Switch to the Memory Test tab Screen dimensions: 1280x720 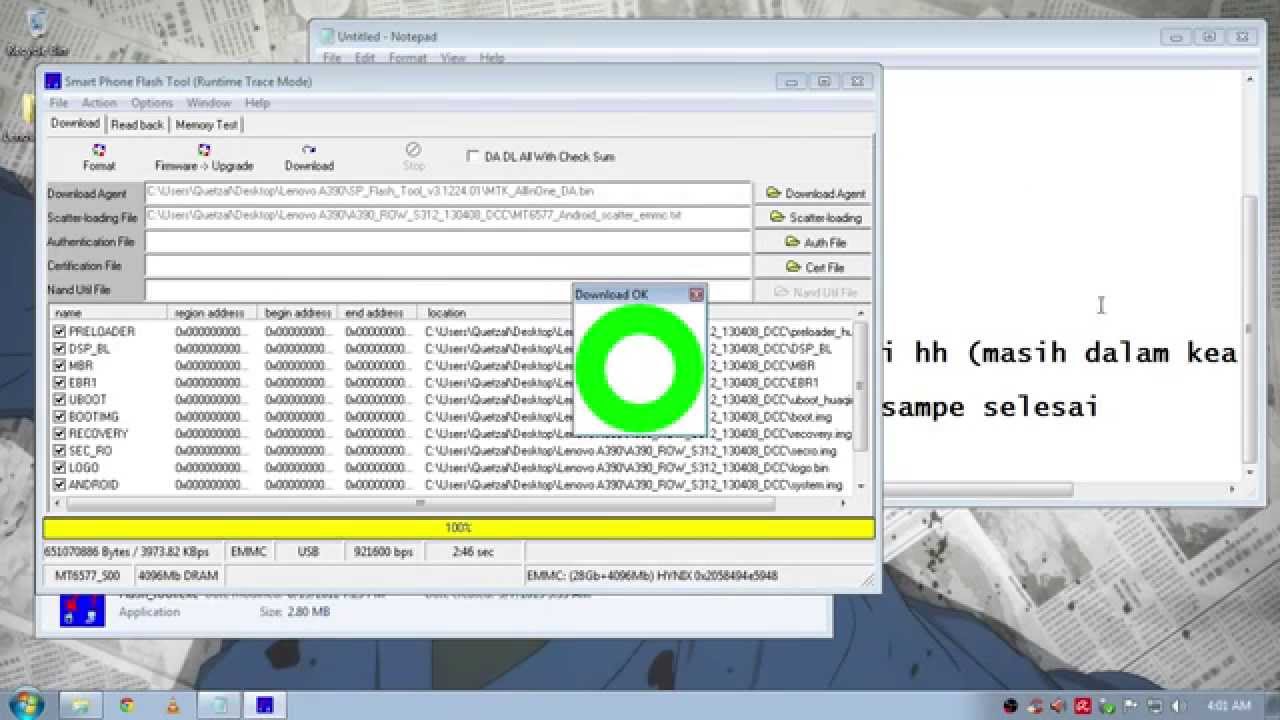click(x=206, y=125)
